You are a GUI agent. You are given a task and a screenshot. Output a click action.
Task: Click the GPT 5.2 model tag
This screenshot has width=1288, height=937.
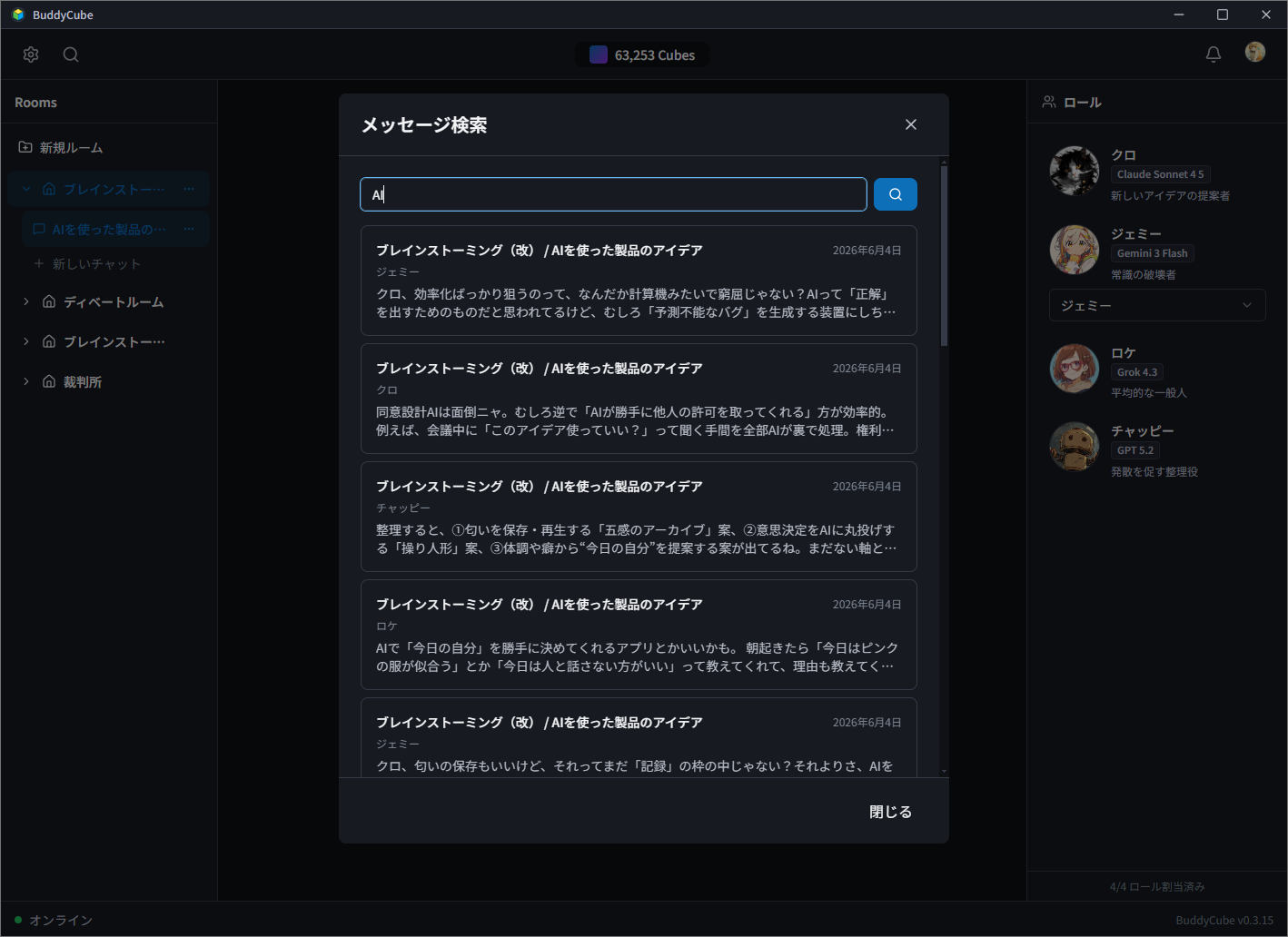click(x=1135, y=450)
